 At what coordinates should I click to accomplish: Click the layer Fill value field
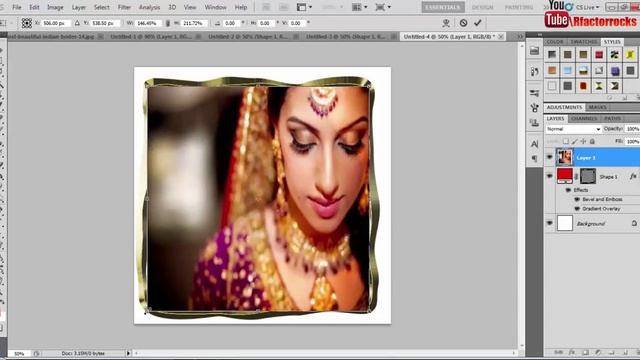click(x=632, y=141)
